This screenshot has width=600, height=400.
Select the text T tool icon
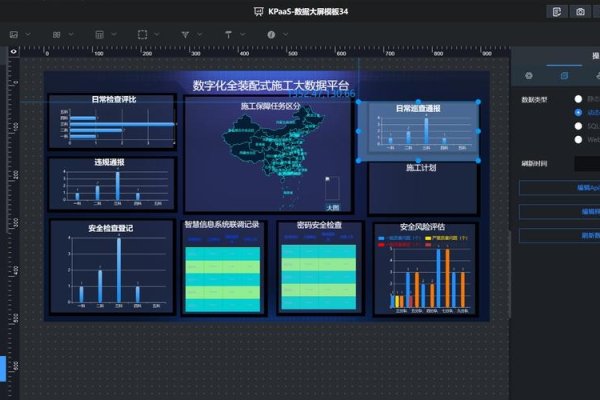228,35
